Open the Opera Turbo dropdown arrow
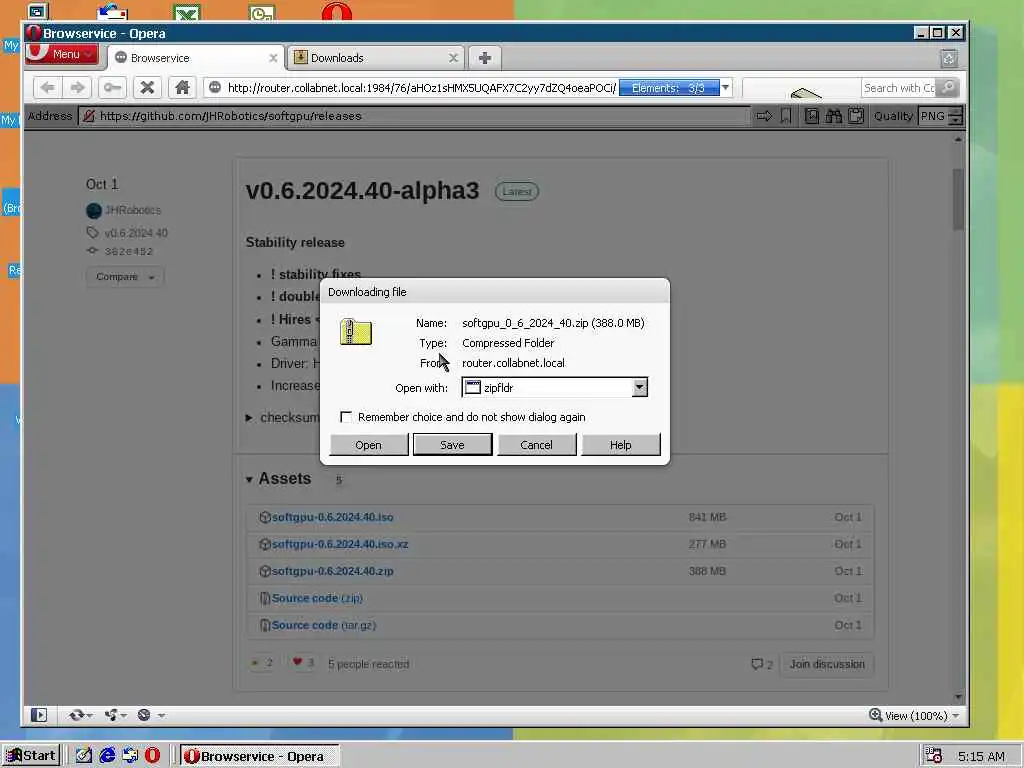 tap(160, 716)
